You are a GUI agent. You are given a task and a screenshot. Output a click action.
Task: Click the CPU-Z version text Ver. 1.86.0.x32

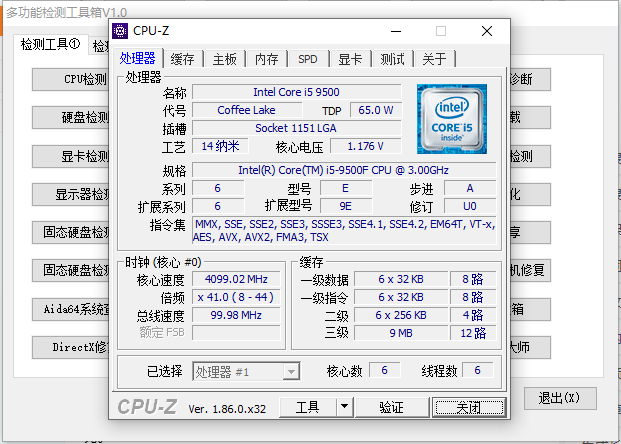coord(227,409)
